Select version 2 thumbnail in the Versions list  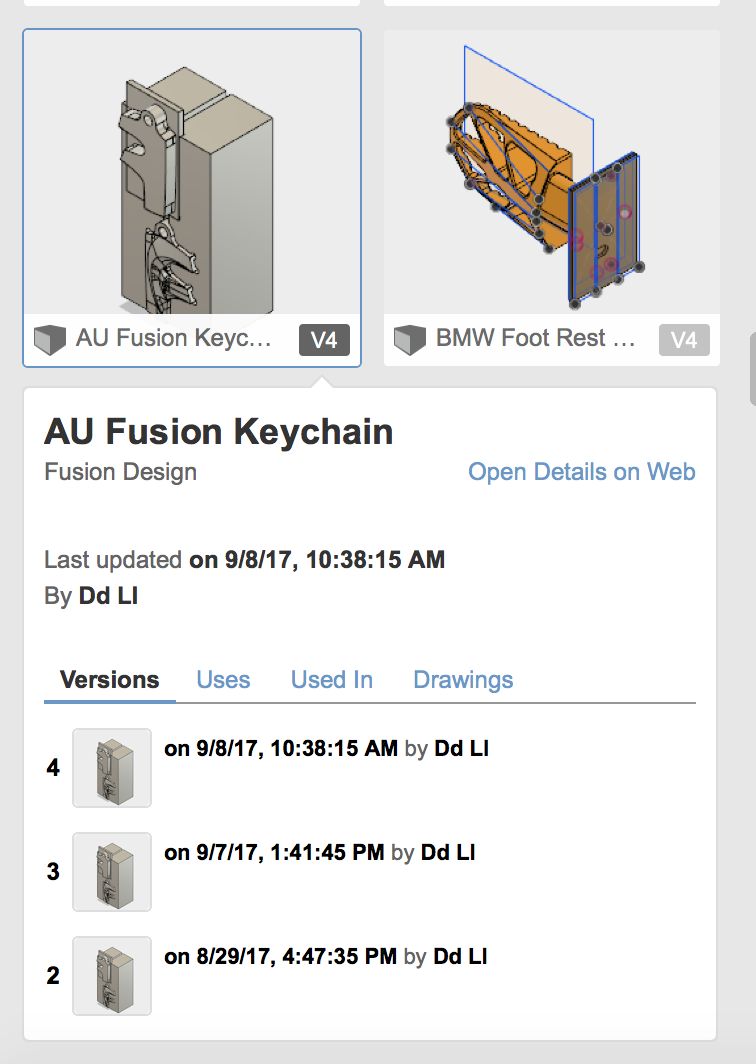(111, 976)
